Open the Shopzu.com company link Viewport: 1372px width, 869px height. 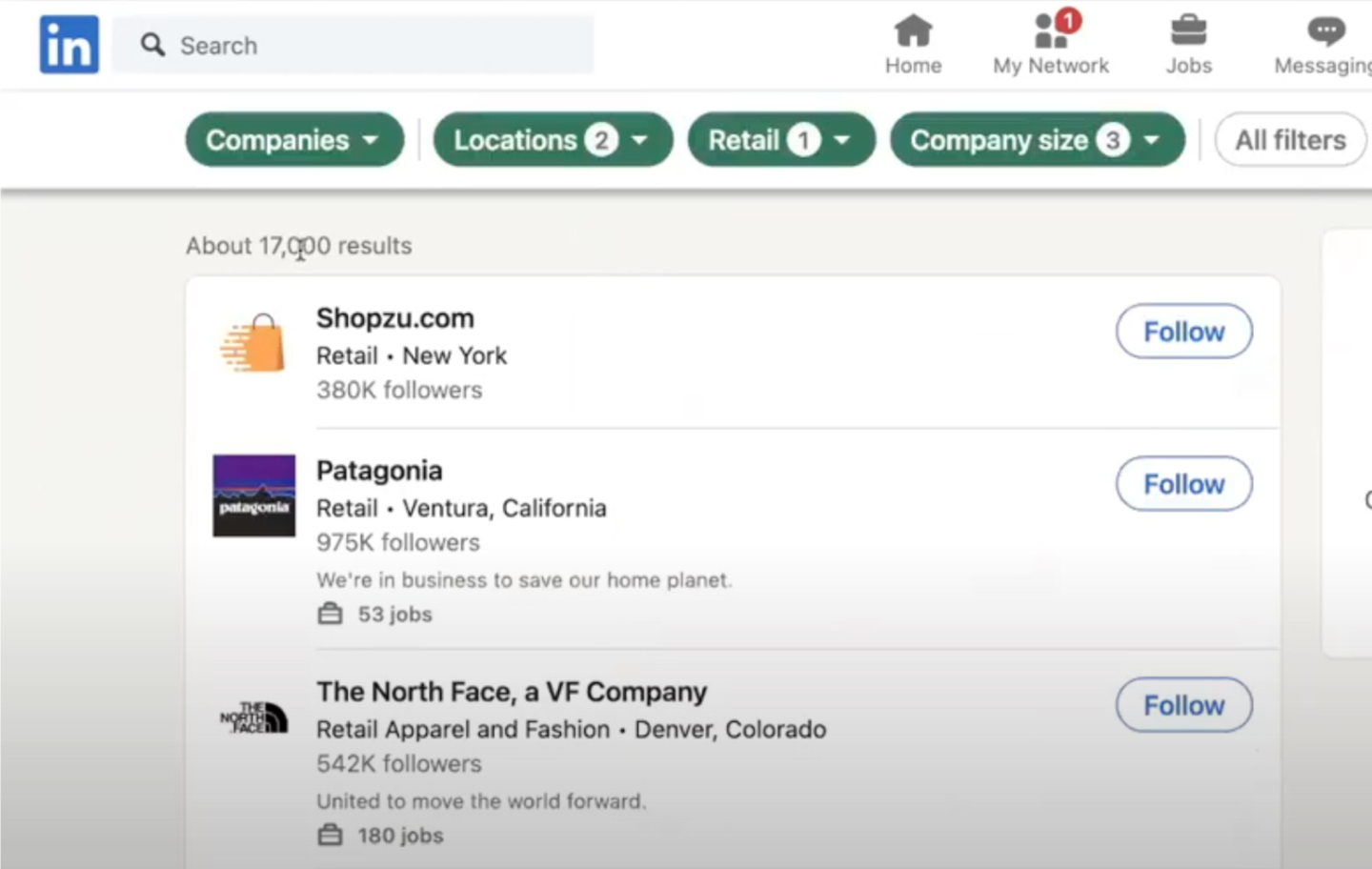pyautogui.click(x=395, y=318)
